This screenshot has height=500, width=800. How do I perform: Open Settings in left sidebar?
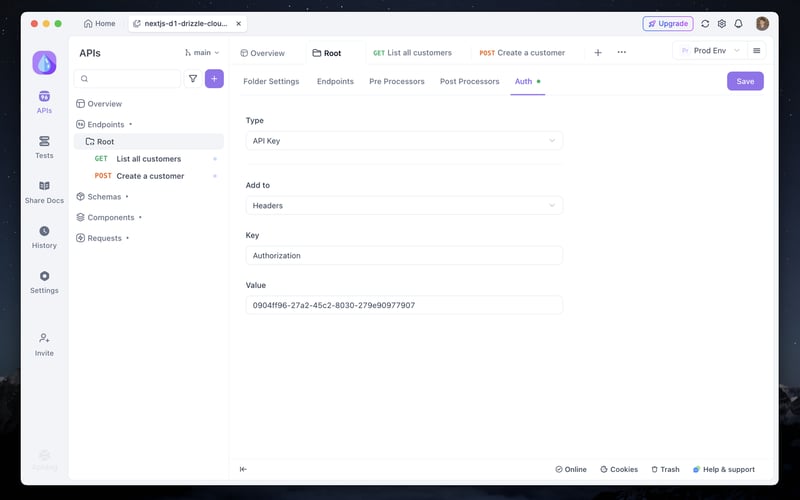tap(44, 282)
